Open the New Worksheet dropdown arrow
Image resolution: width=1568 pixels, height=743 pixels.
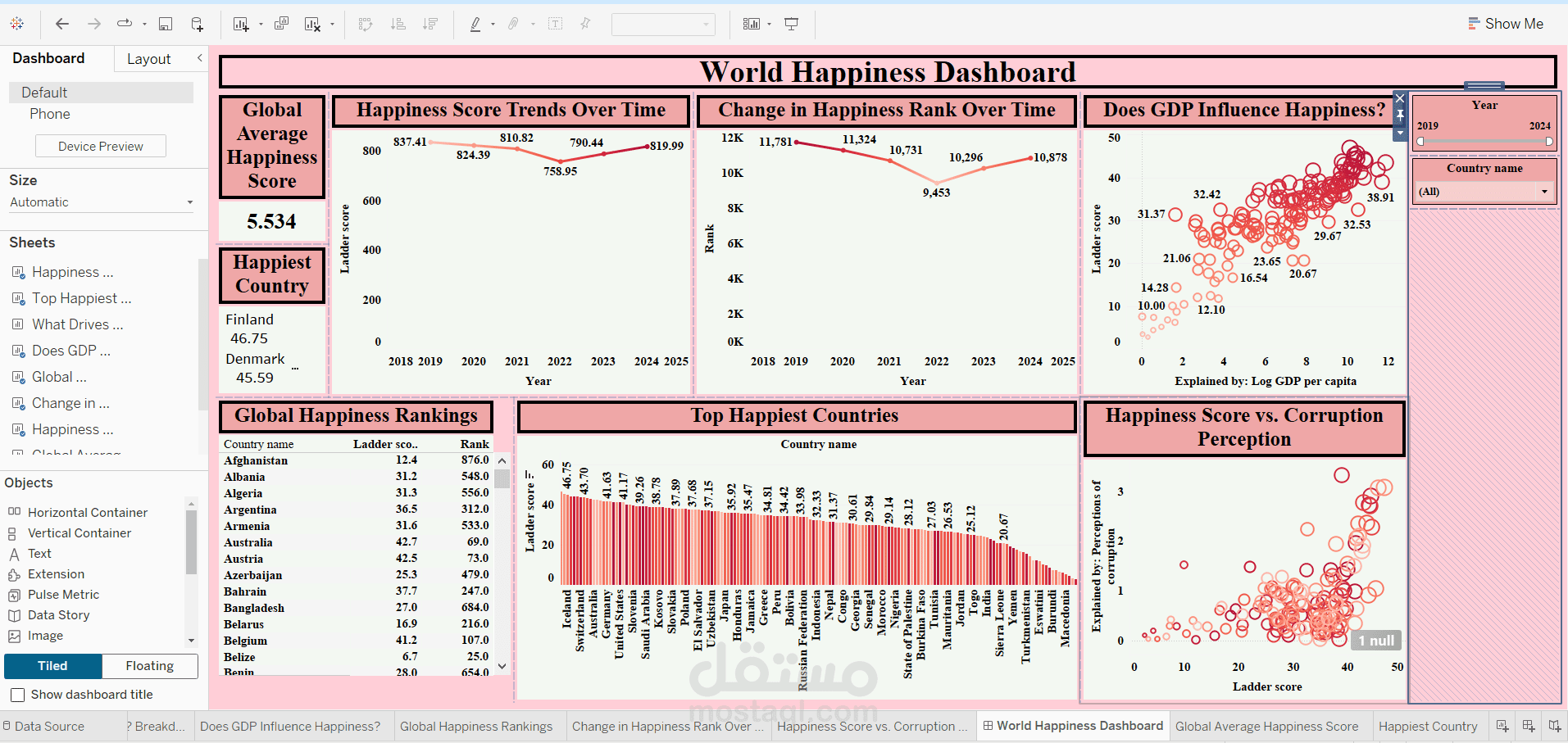point(261,24)
